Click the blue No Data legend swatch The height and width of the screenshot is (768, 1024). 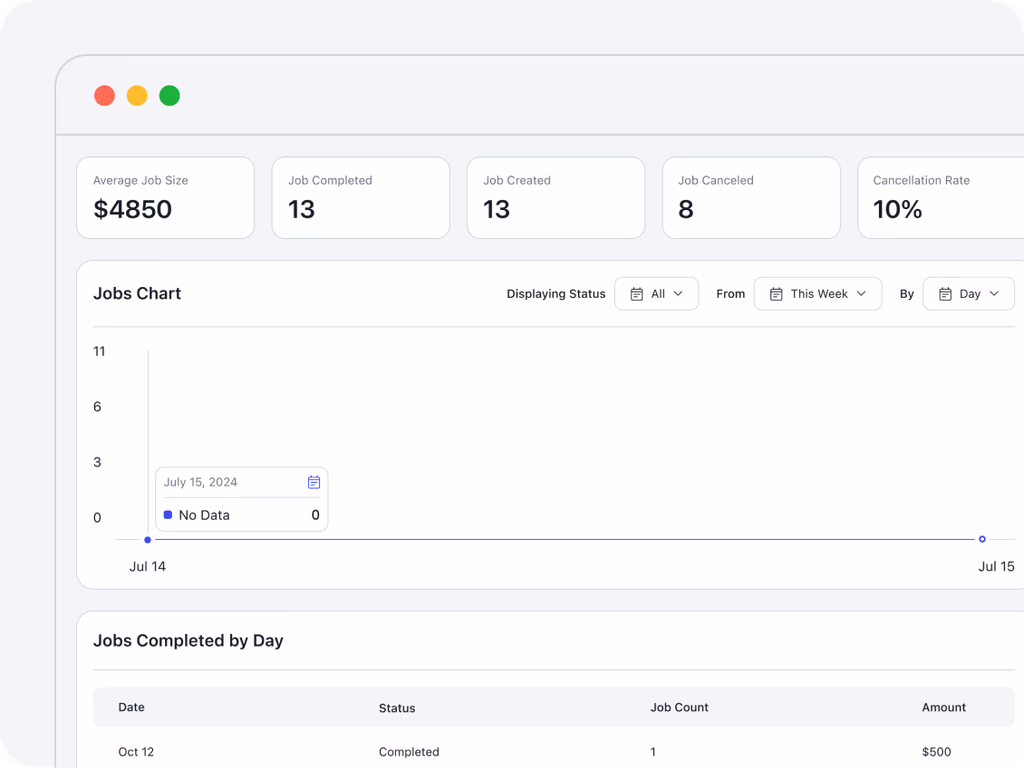coord(168,515)
